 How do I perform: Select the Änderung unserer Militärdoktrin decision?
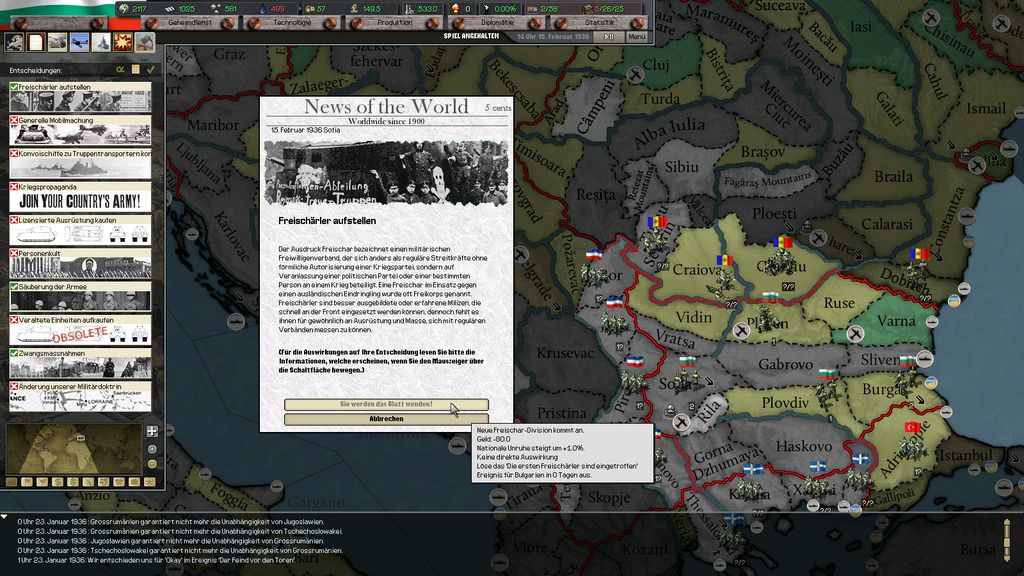pos(80,396)
